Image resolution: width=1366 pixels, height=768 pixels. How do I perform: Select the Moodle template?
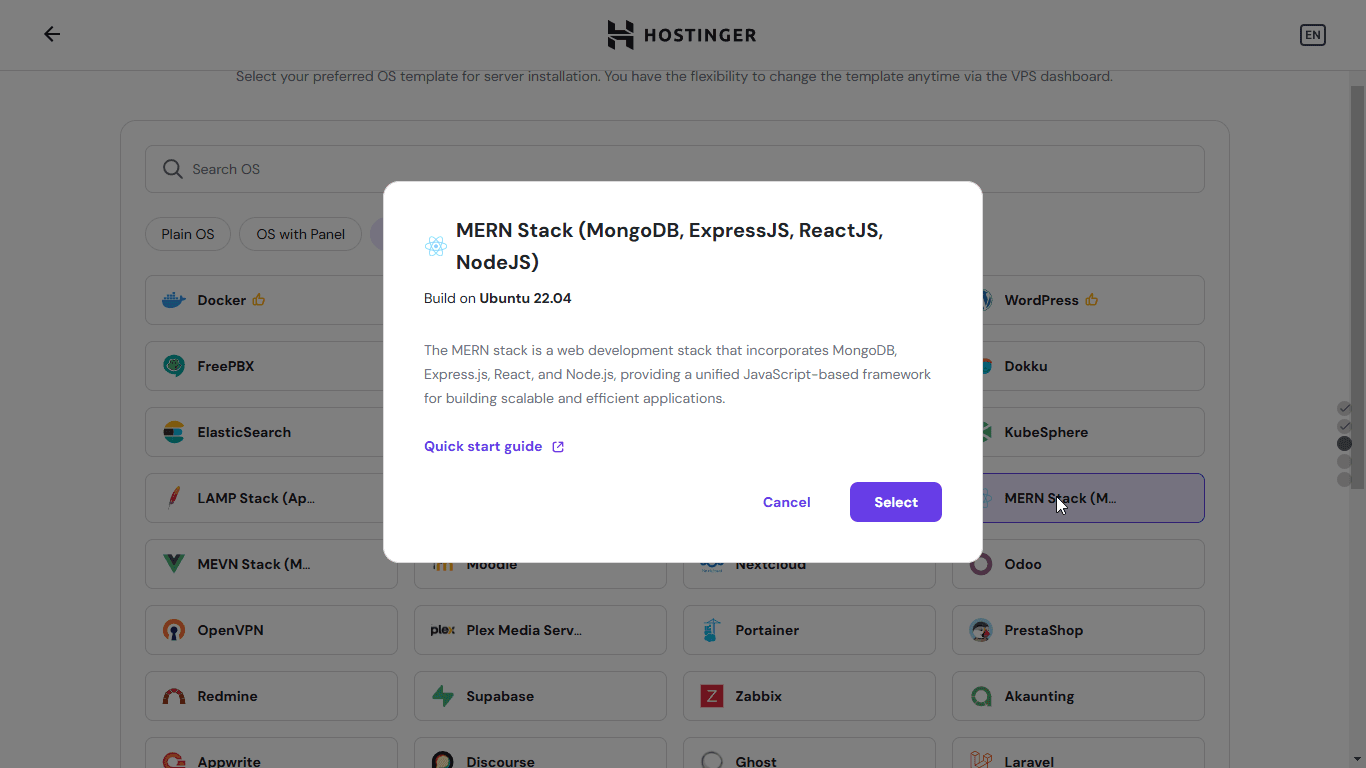click(x=540, y=575)
